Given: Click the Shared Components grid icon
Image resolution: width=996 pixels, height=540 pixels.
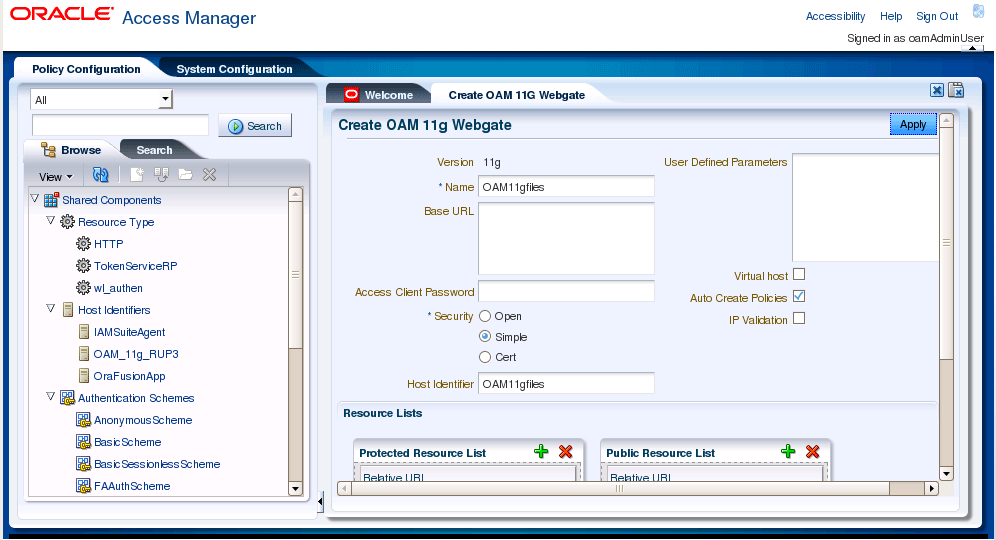Looking at the screenshot, I should point(51,199).
